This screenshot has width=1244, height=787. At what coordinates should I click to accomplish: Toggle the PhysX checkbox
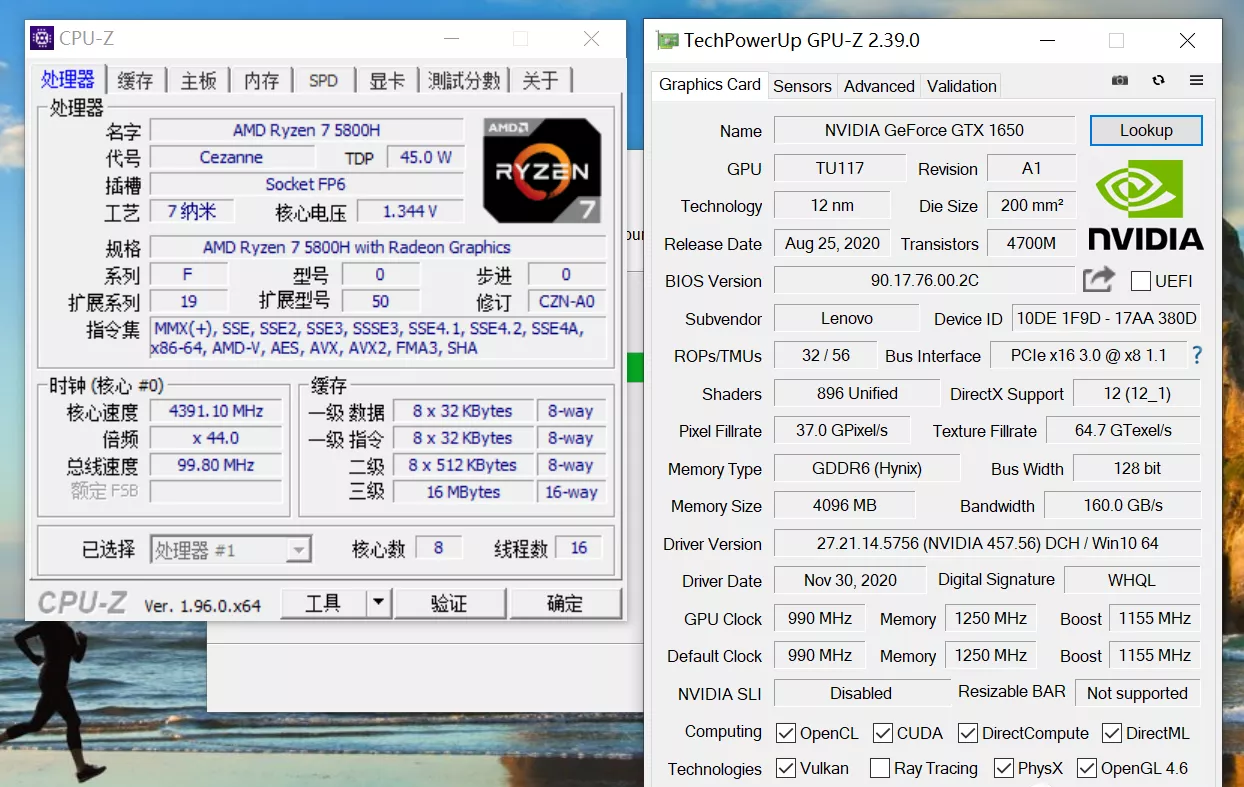tap(1004, 768)
